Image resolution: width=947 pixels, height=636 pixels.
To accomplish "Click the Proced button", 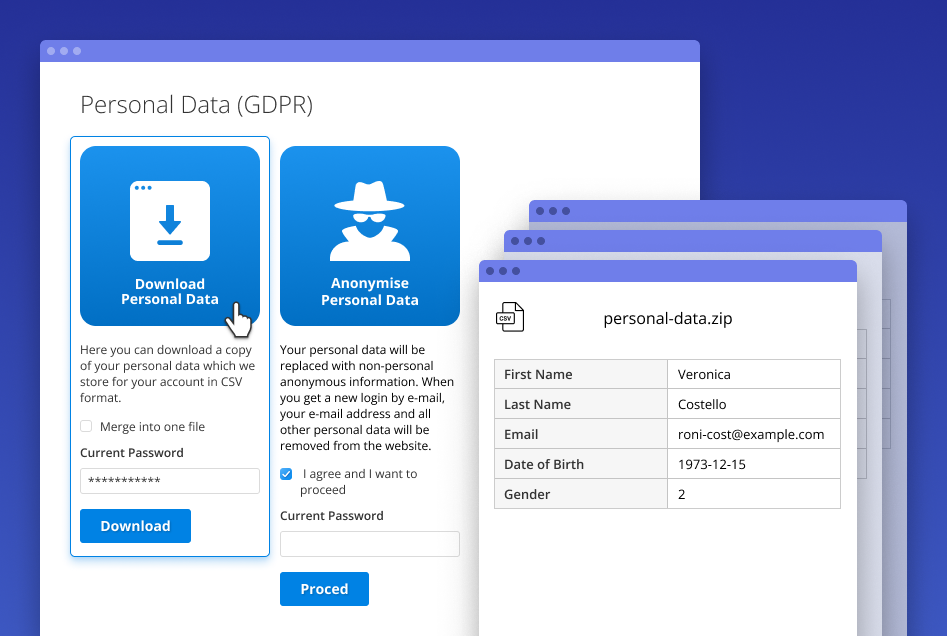I will (x=324, y=589).
